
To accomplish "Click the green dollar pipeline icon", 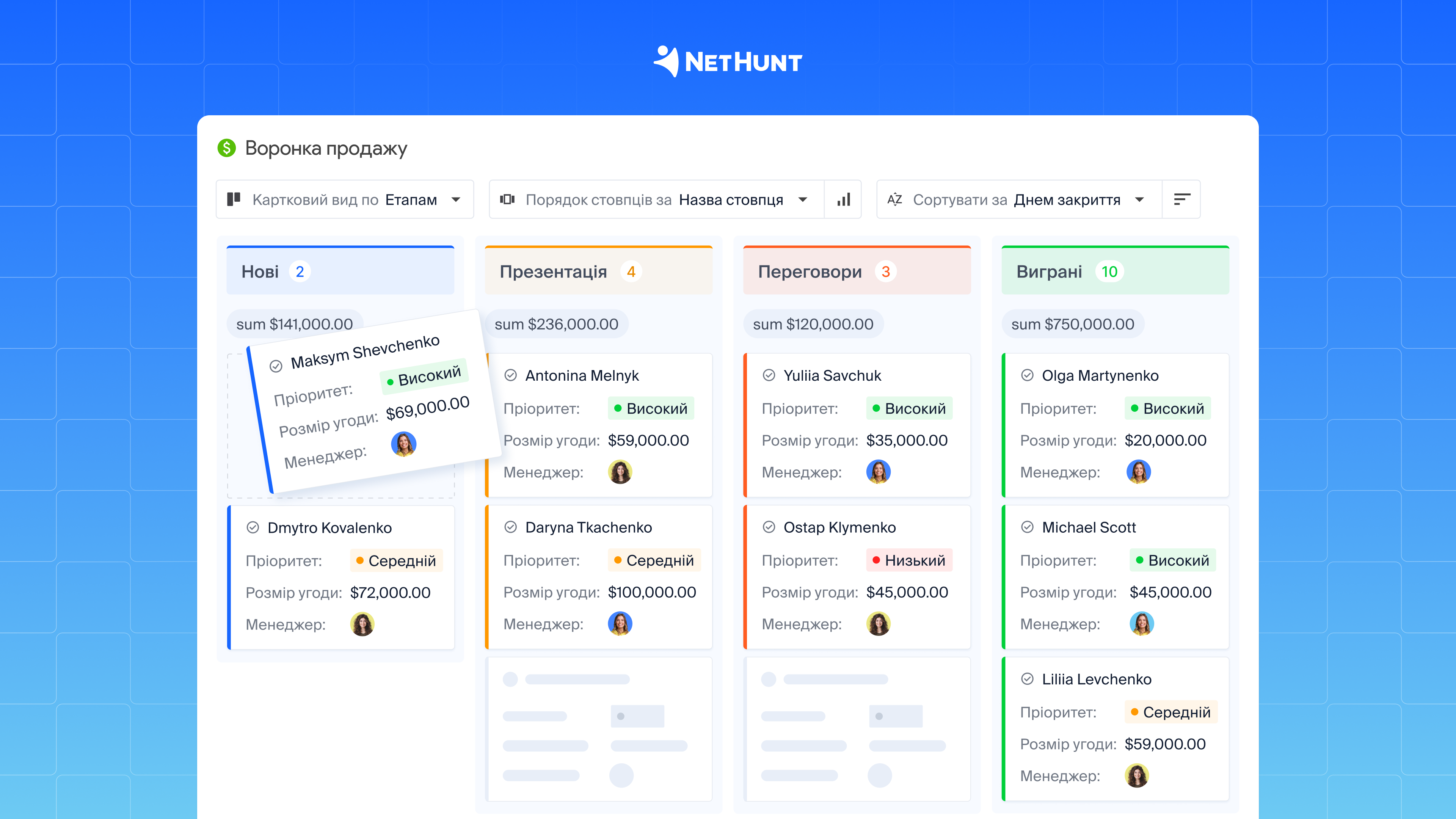I will pyautogui.click(x=227, y=148).
